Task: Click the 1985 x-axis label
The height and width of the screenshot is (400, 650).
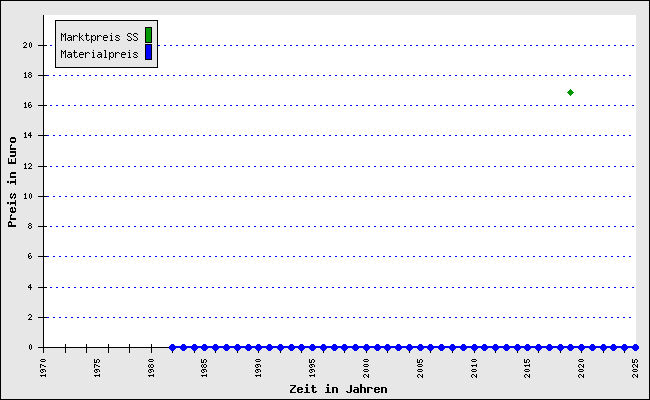Action: click(x=205, y=368)
